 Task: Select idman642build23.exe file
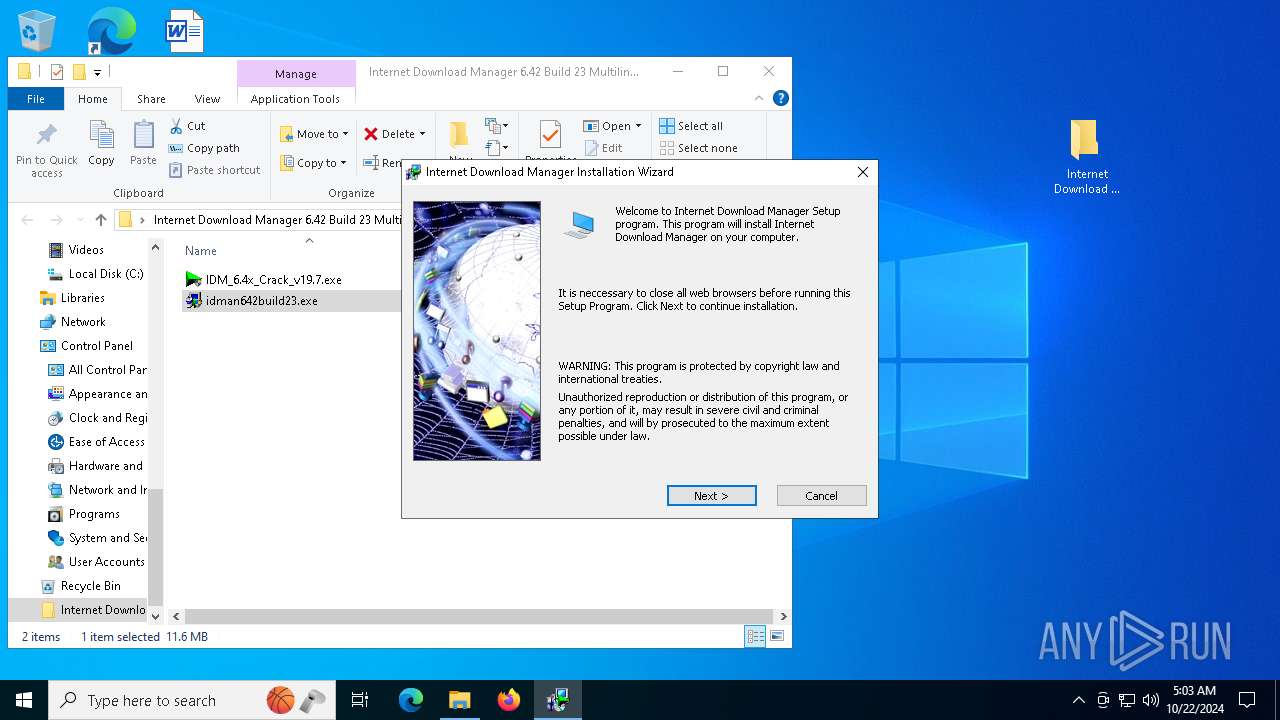[252, 301]
